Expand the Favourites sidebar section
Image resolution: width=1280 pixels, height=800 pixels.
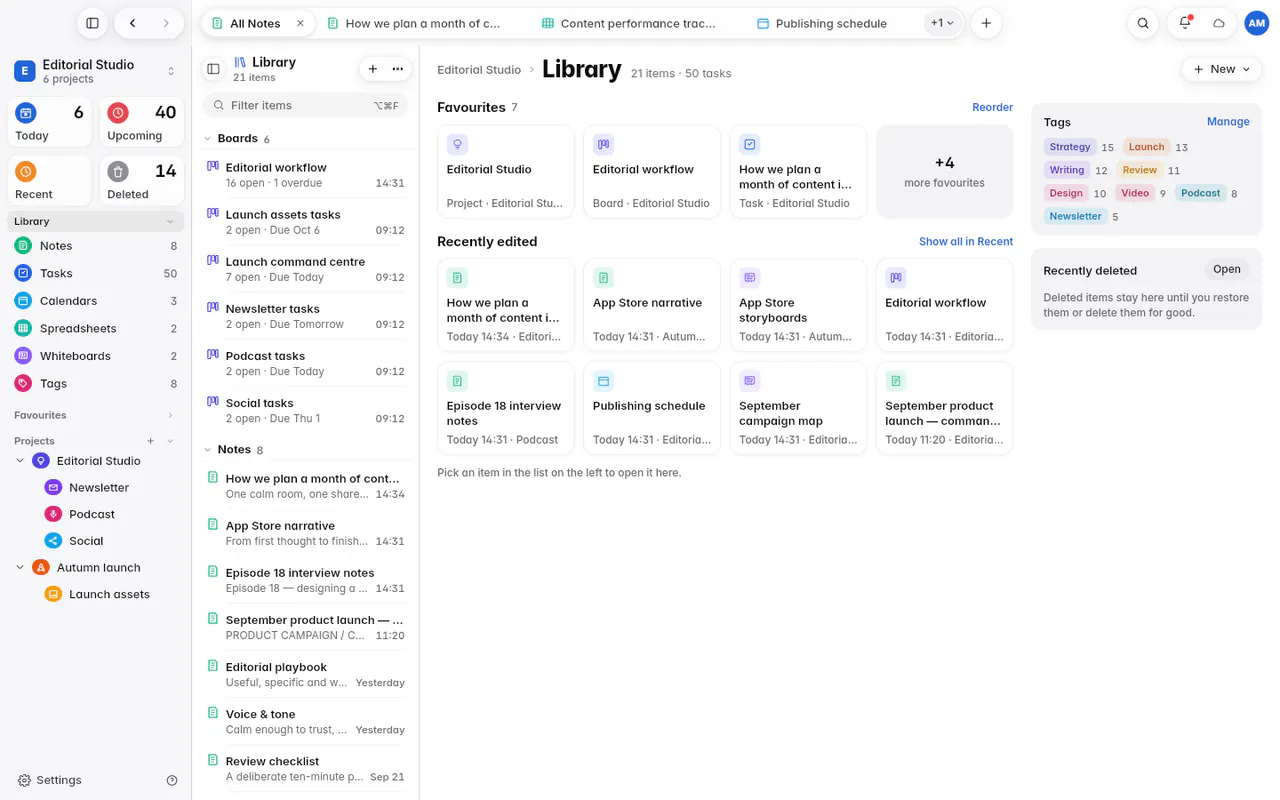[x=170, y=415]
